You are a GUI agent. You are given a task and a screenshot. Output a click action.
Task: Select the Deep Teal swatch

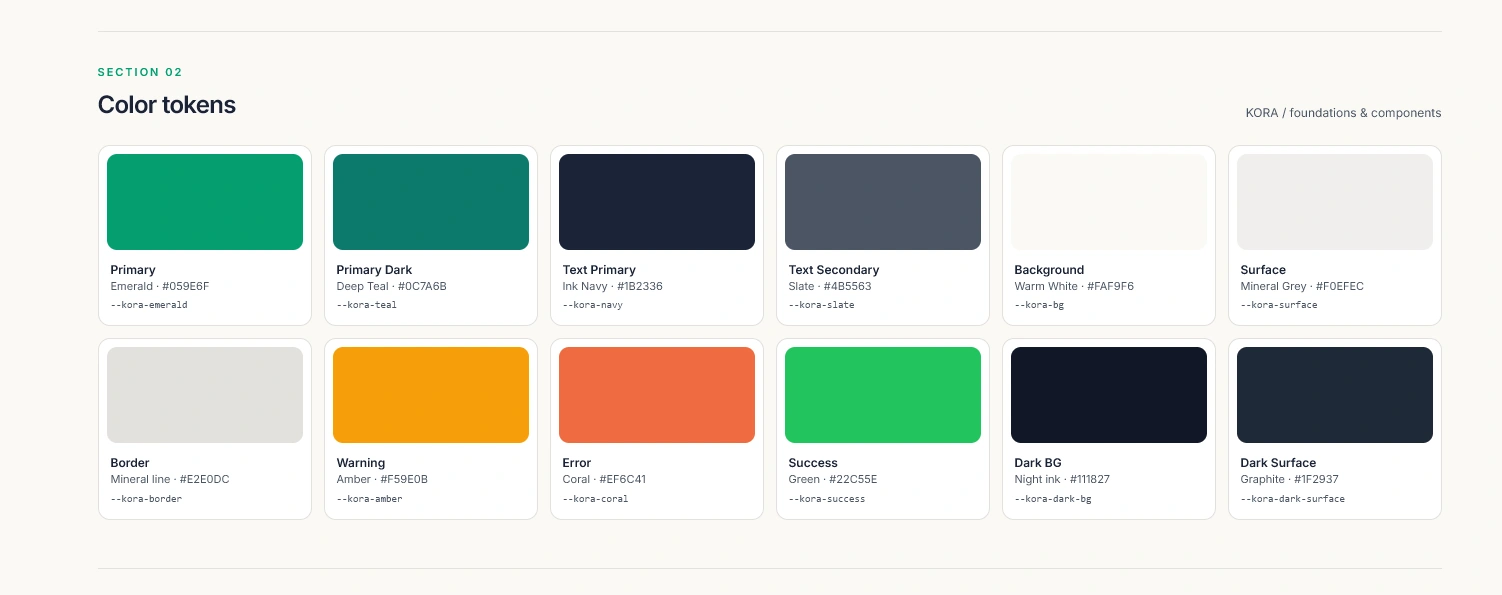tap(431, 202)
